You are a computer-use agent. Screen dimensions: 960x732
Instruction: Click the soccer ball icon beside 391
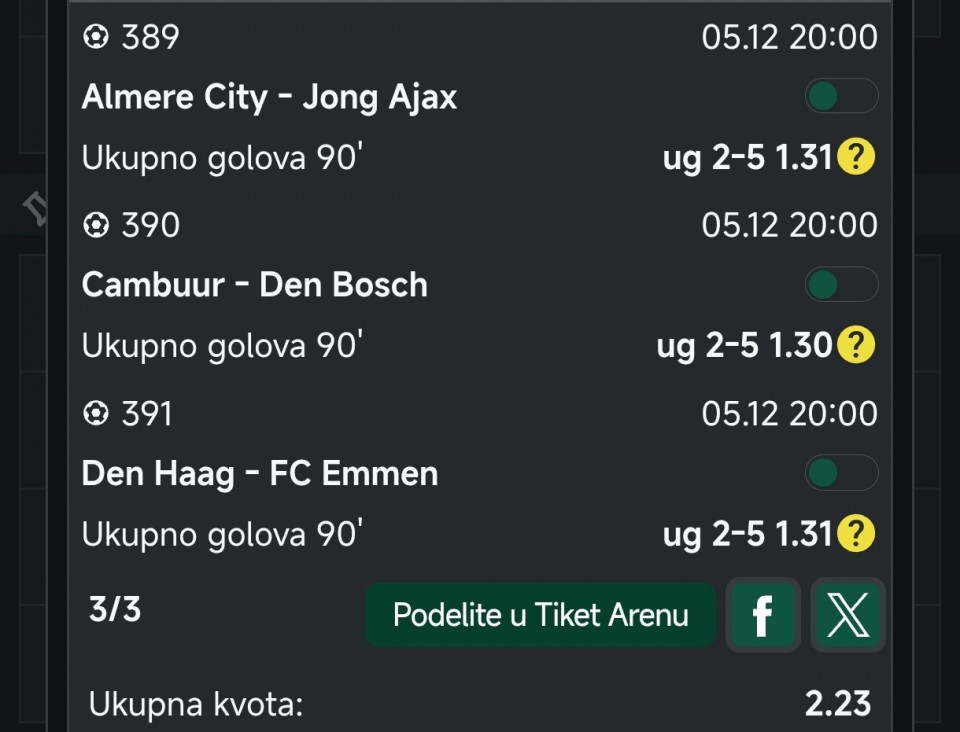pos(95,414)
